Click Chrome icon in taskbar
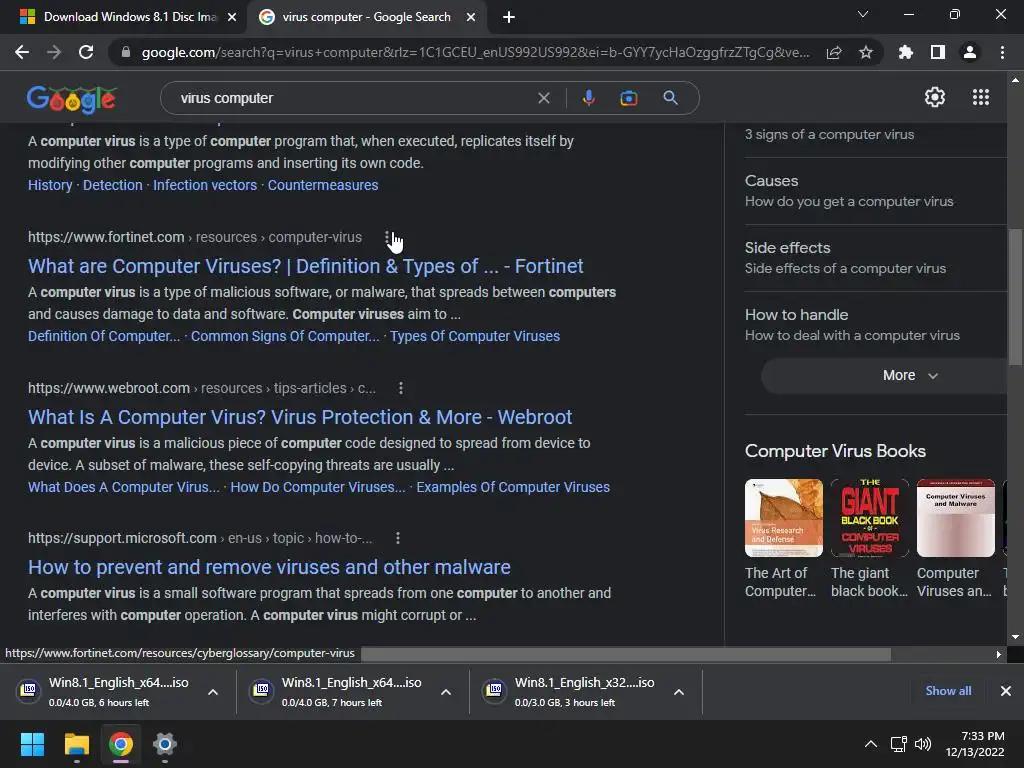 tap(120, 744)
